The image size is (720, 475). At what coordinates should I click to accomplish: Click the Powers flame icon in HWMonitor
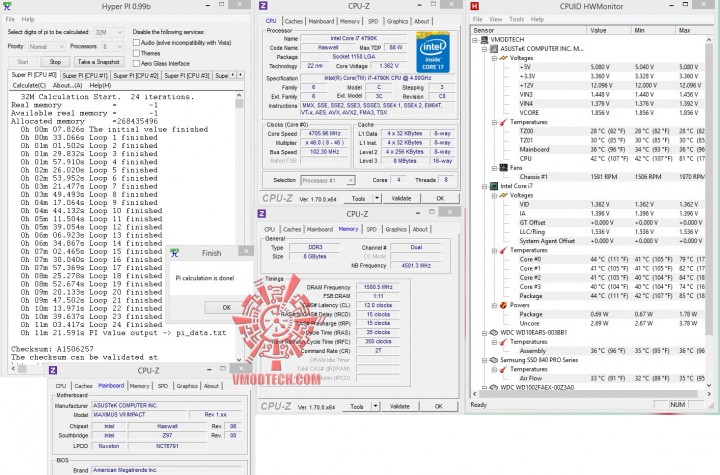503,305
